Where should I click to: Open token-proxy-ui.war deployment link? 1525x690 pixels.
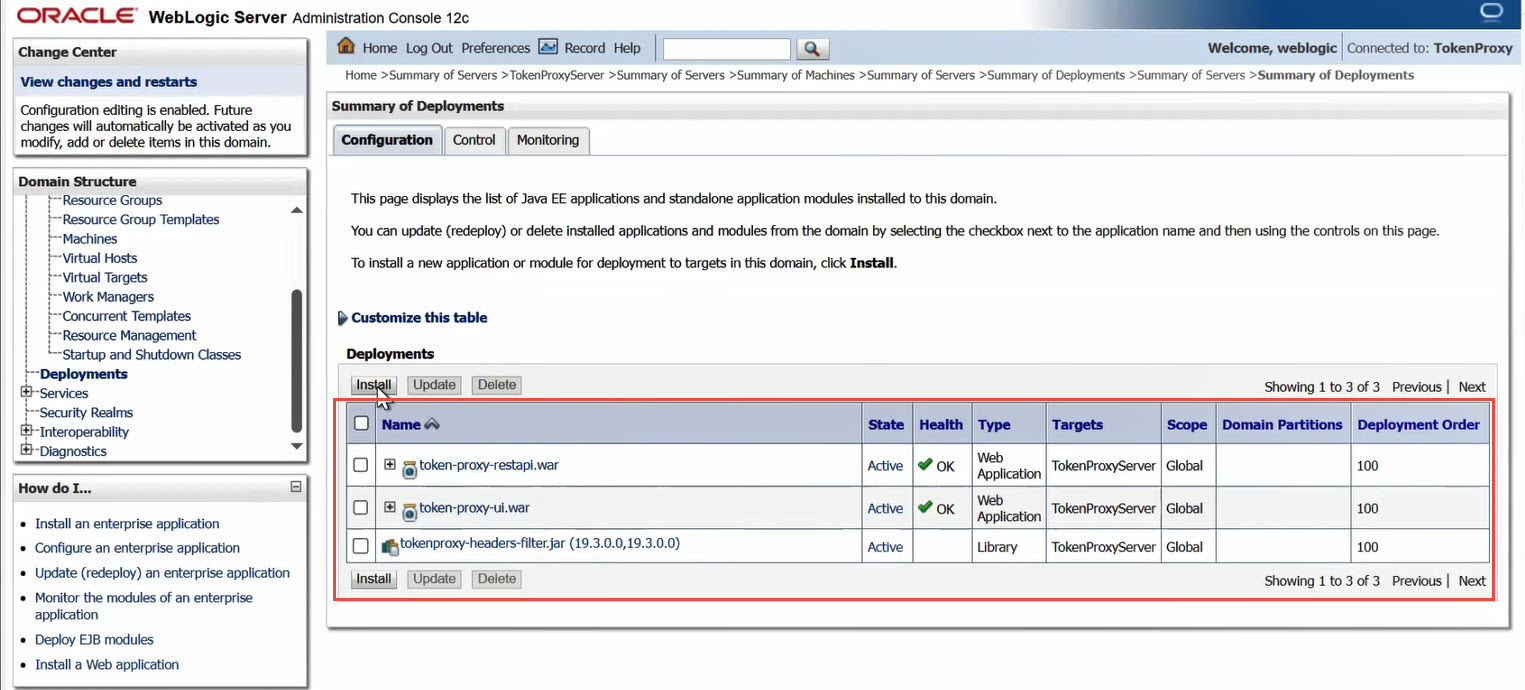tap(474, 508)
